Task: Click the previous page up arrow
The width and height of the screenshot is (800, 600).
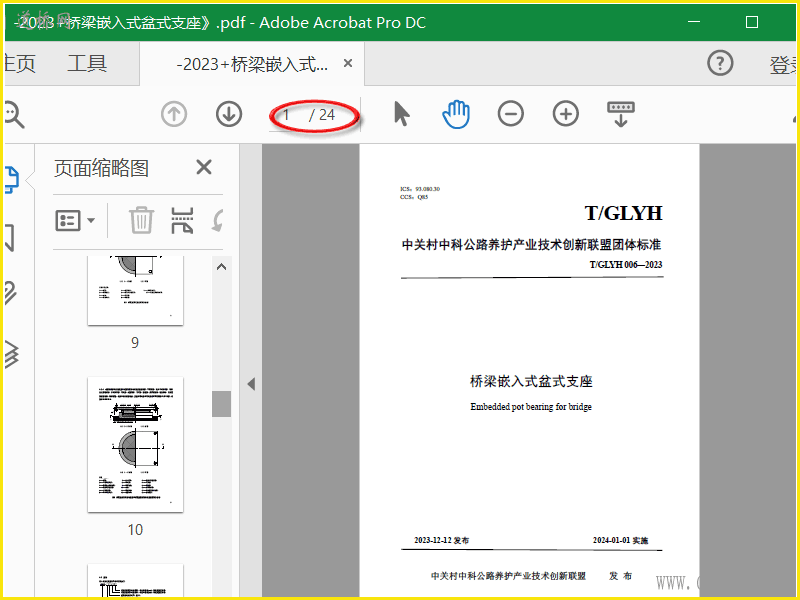Action: [x=174, y=114]
